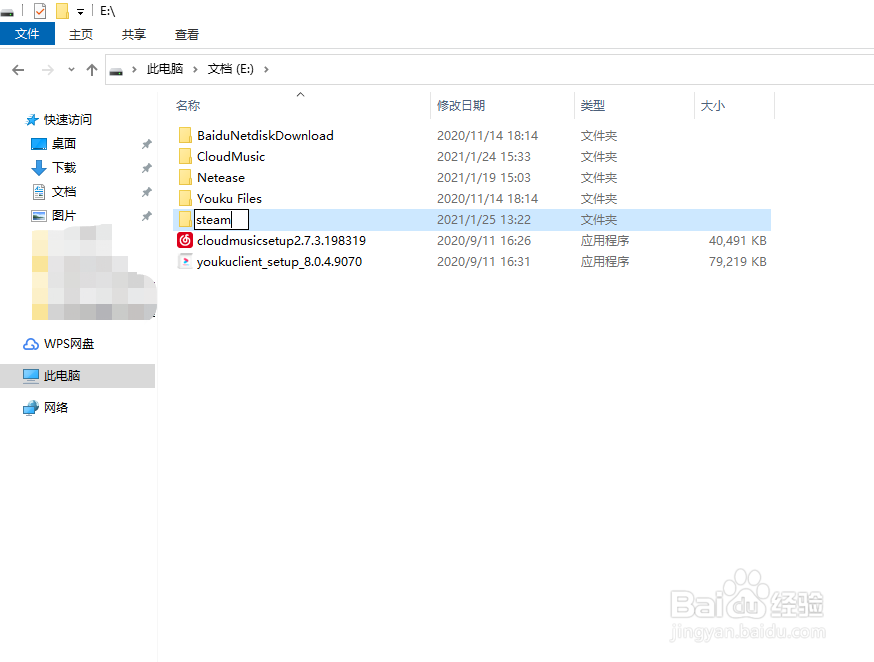Sort by the 大小 column header

click(712, 105)
